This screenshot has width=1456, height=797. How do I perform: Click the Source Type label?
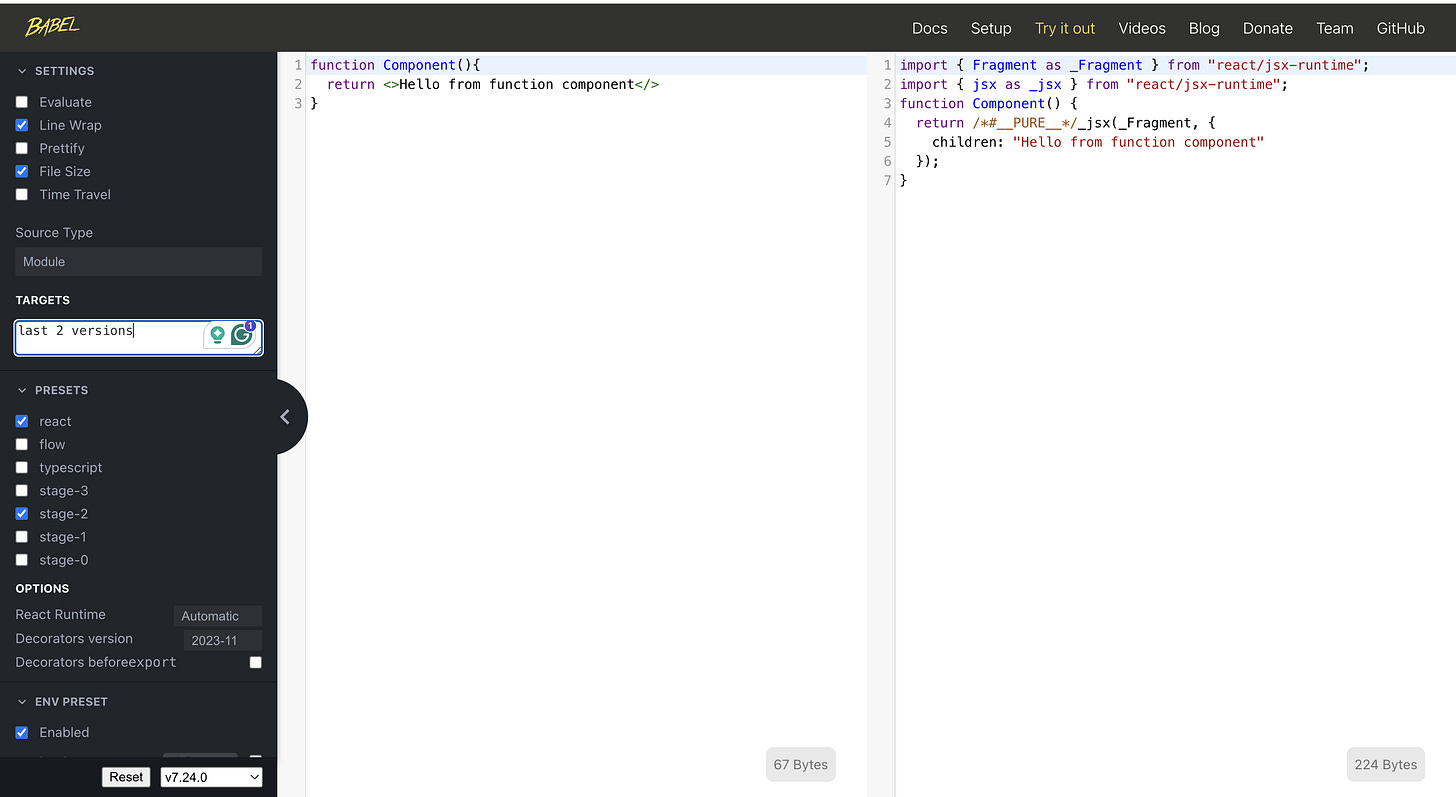(x=54, y=233)
